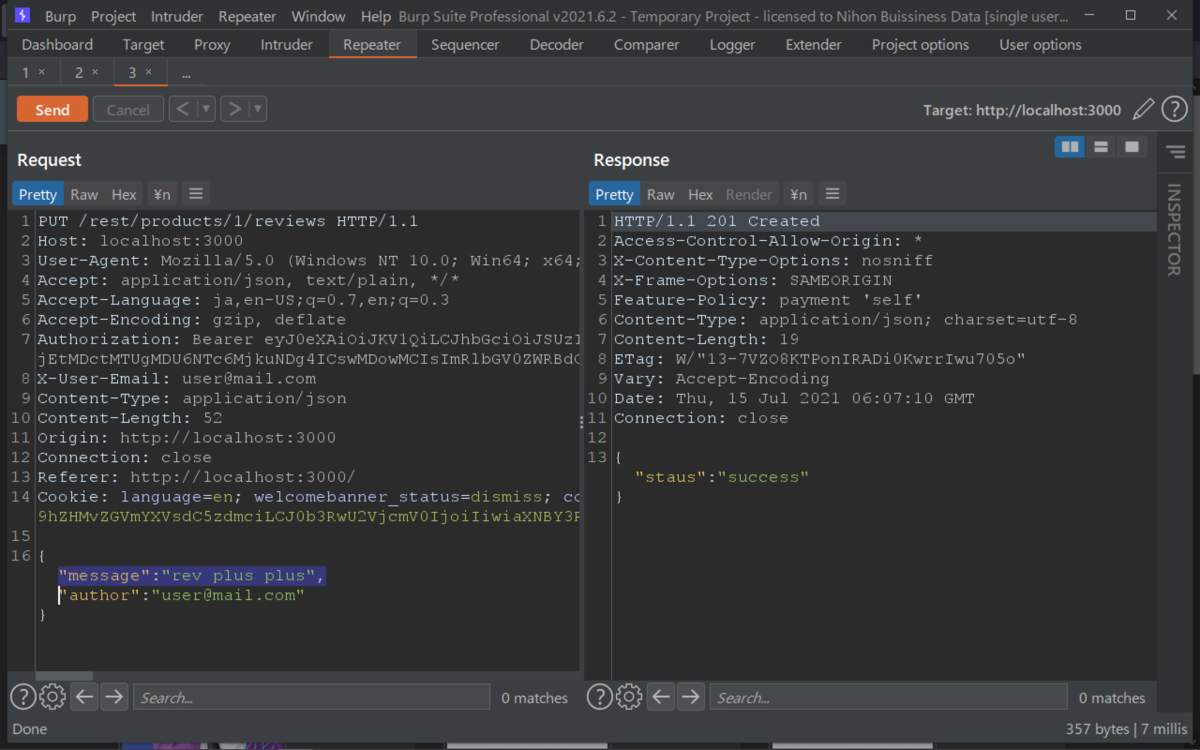The height and width of the screenshot is (750, 1200).
Task: Switch response view to Hex
Action: click(701, 194)
